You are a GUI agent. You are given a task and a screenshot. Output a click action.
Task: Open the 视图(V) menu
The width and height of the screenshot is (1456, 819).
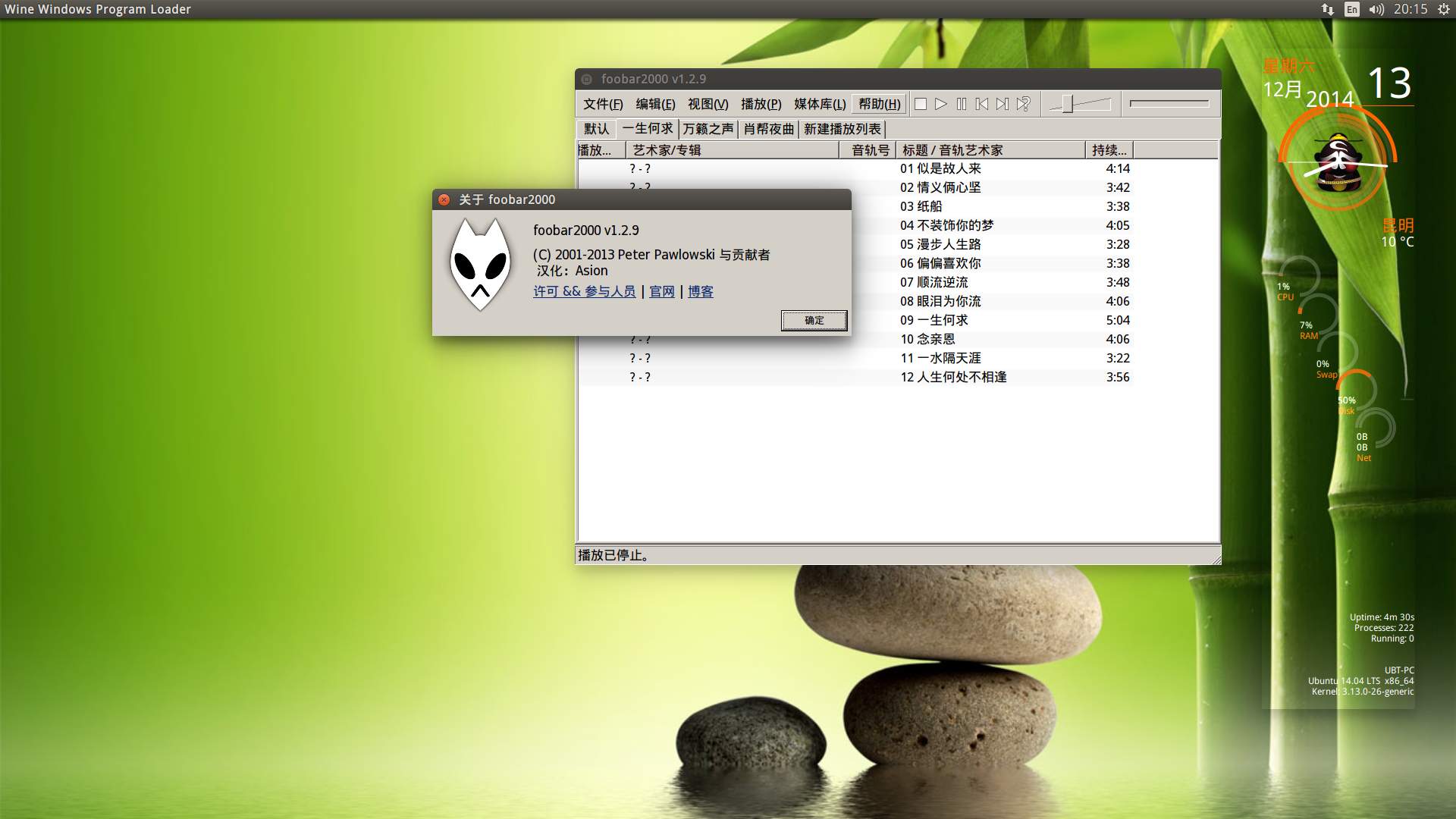pyautogui.click(x=708, y=104)
